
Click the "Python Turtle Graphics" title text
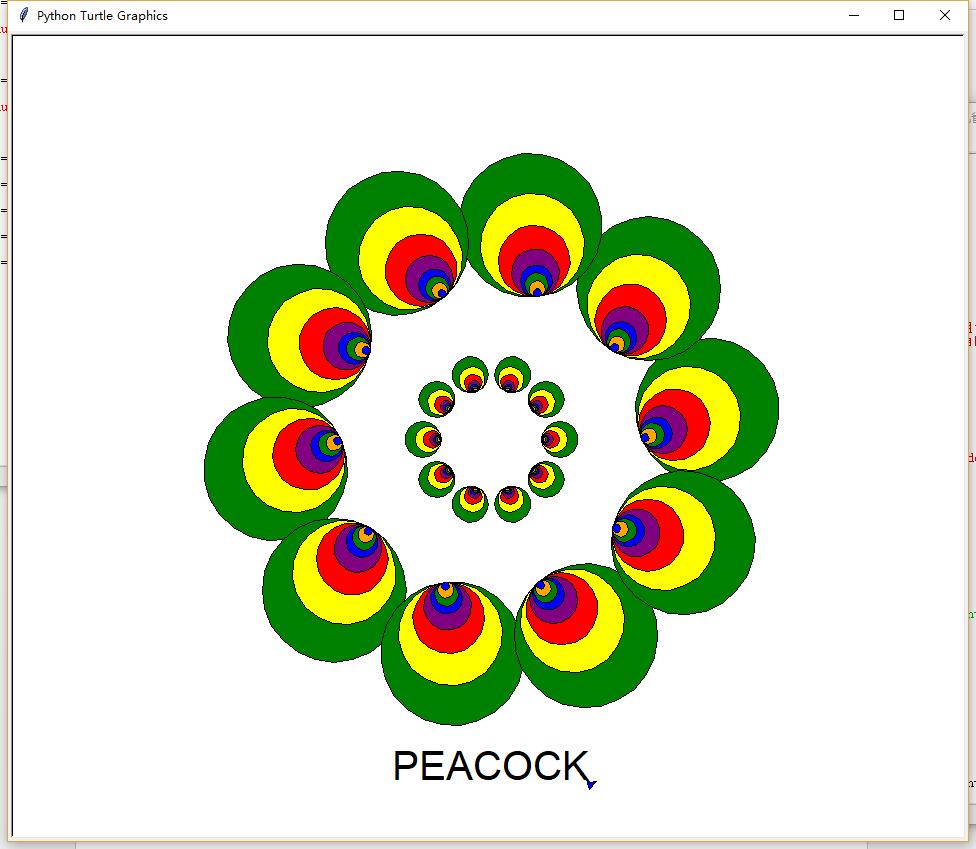[102, 16]
